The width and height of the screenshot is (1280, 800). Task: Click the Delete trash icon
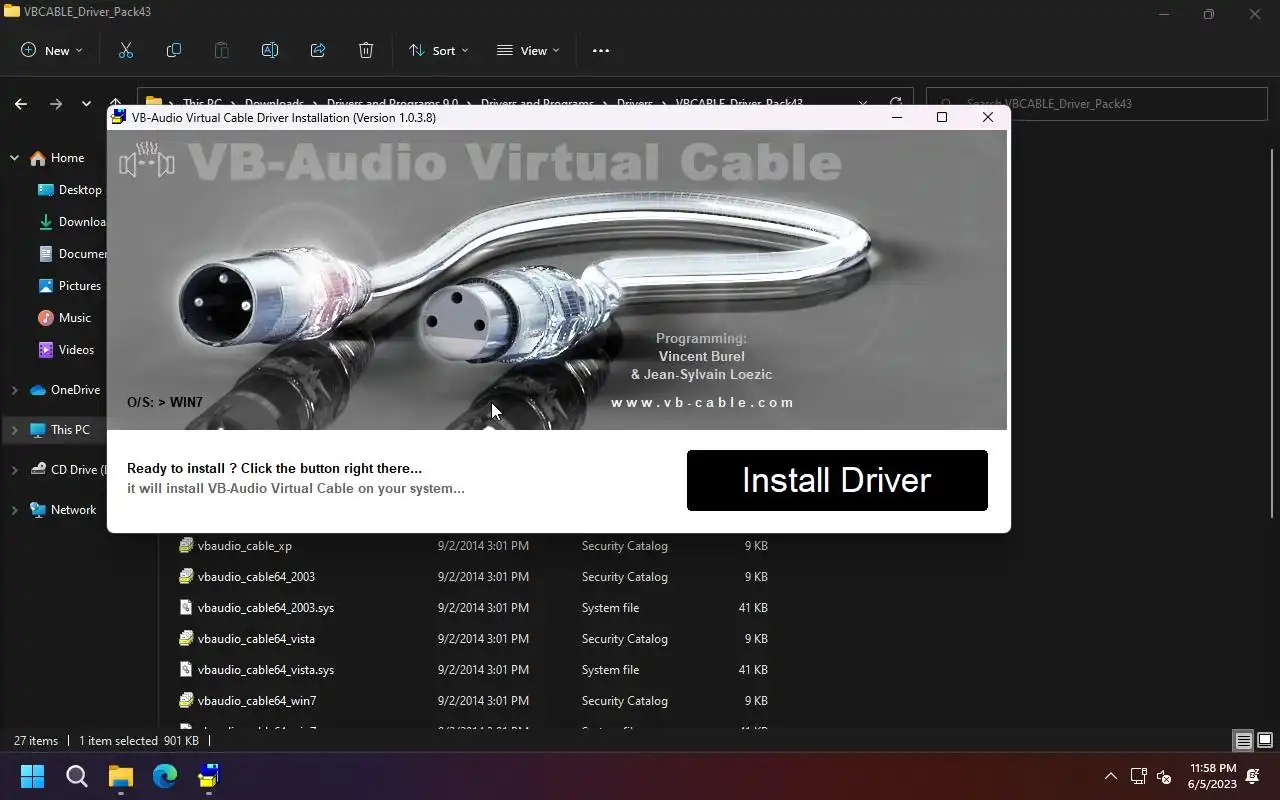(x=366, y=51)
